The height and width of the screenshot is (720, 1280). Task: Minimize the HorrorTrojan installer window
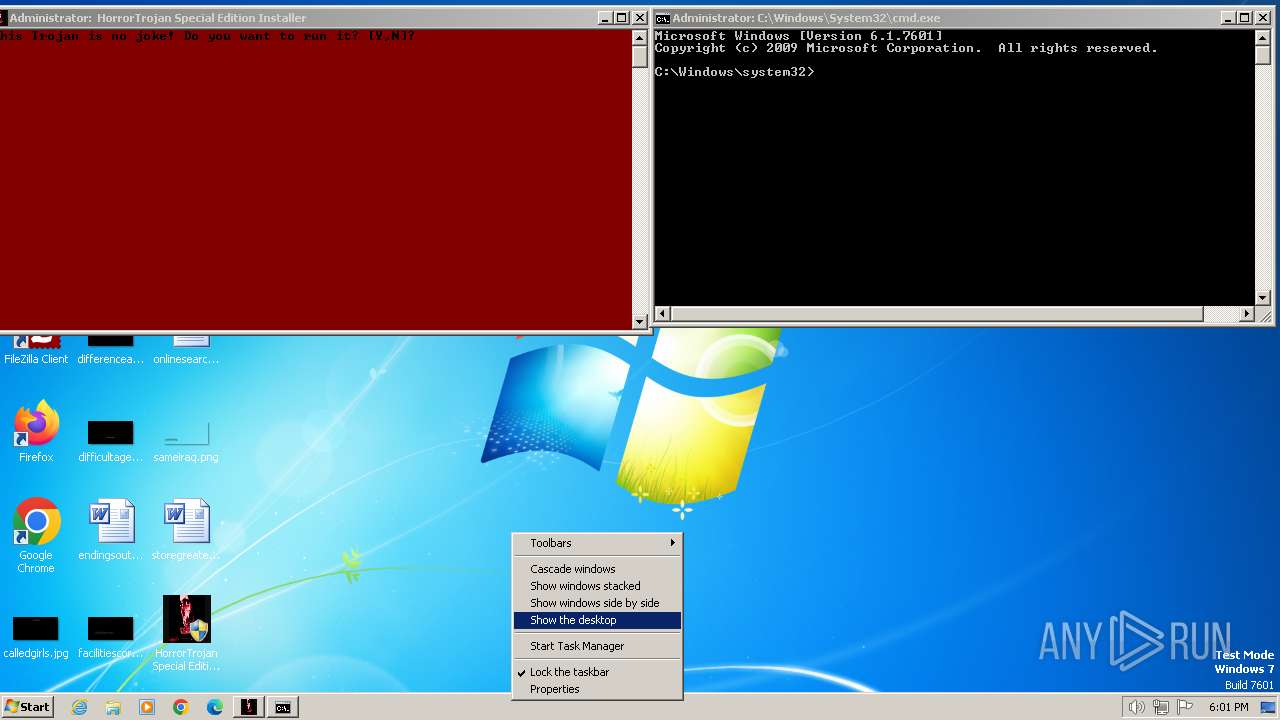[x=605, y=18]
